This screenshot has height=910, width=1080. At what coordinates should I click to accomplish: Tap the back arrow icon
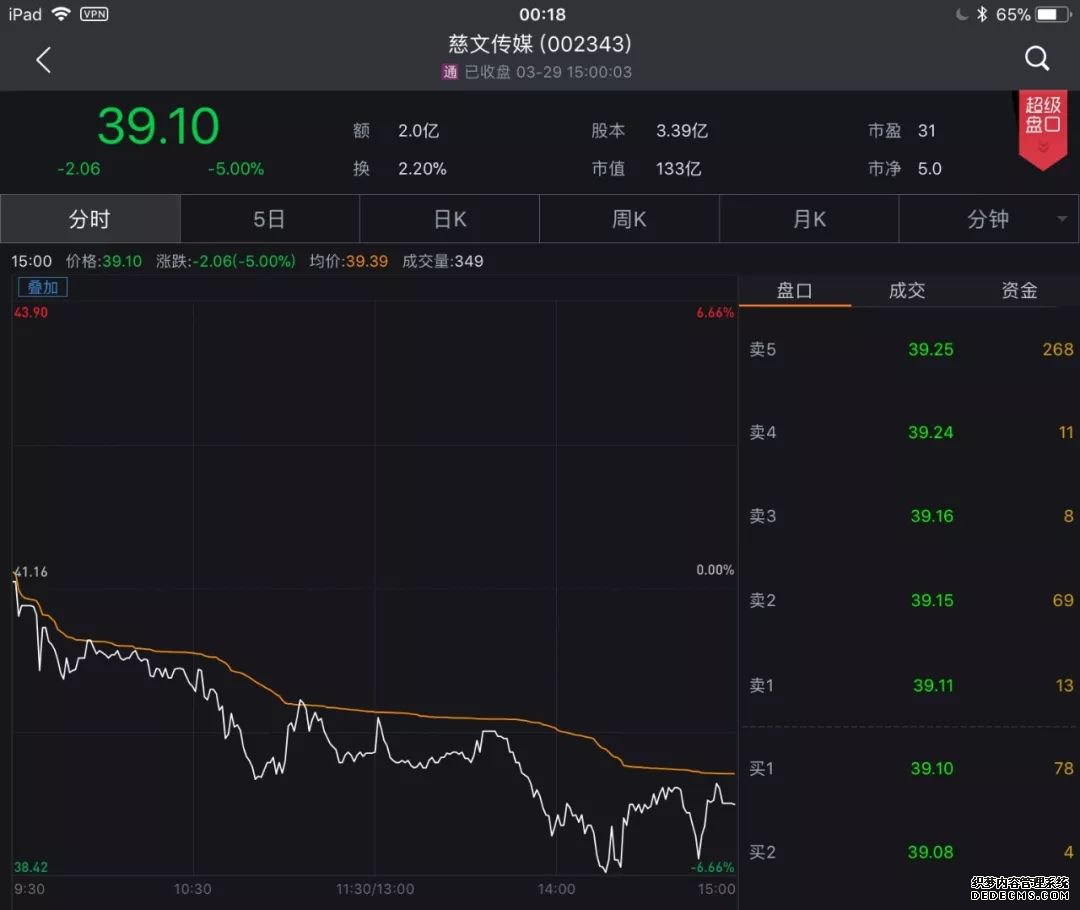point(43,60)
